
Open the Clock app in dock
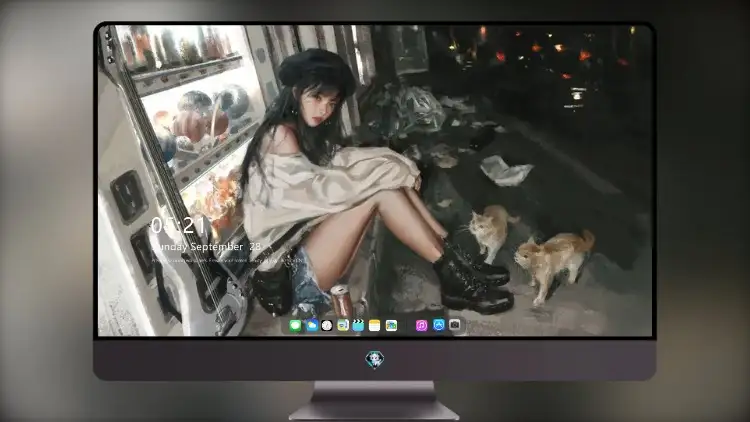tap(327, 325)
